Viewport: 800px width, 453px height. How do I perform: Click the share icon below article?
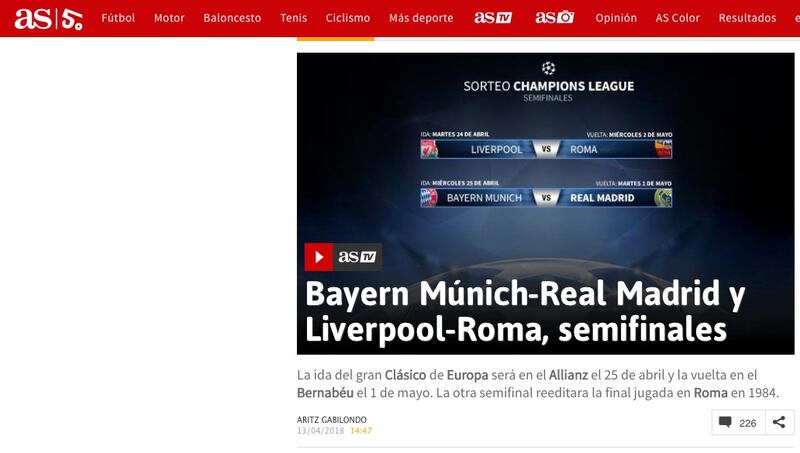pyautogui.click(x=779, y=422)
